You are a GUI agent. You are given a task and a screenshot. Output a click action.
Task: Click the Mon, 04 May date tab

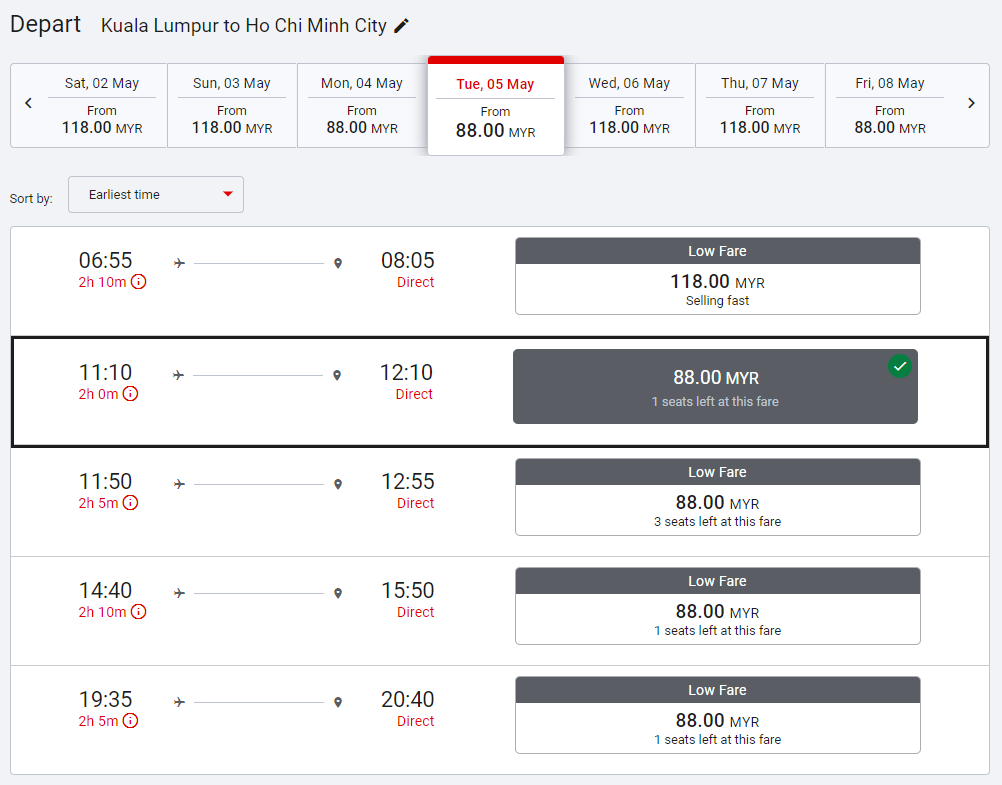pyautogui.click(x=362, y=105)
